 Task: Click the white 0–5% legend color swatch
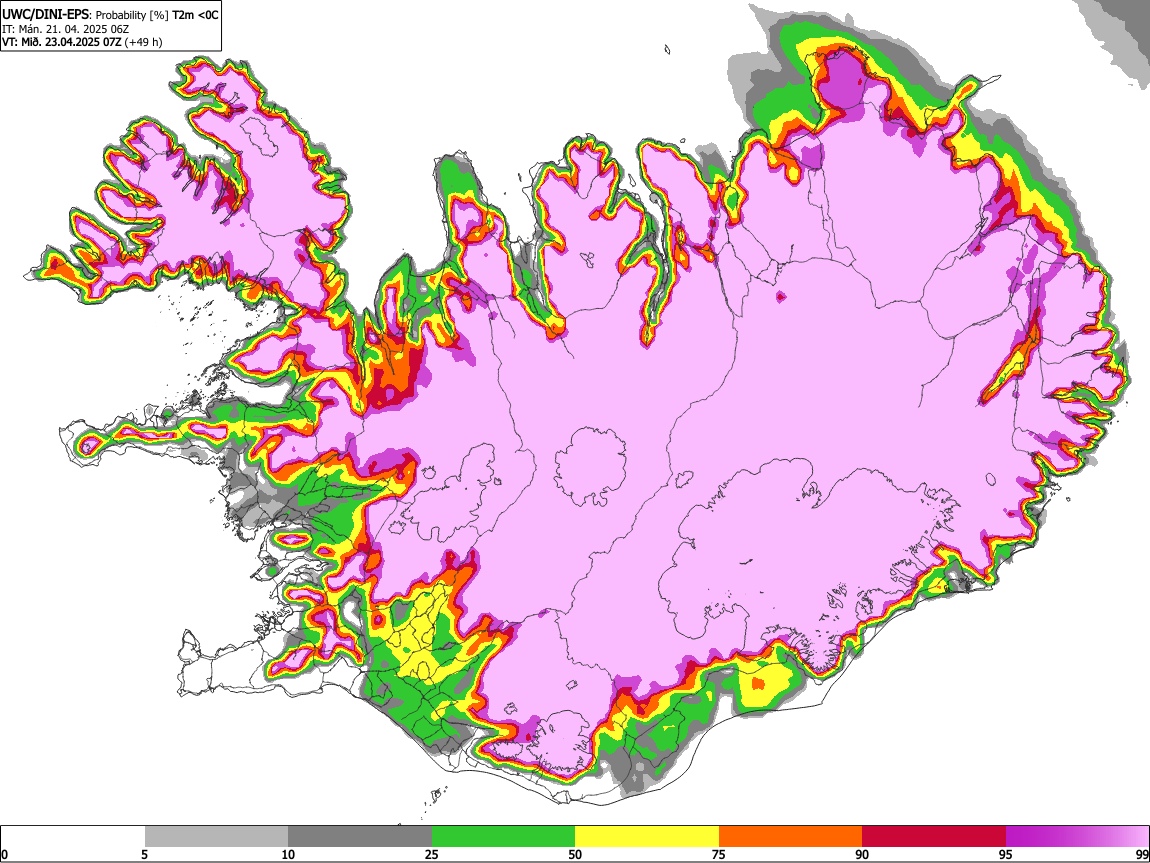coord(73,837)
